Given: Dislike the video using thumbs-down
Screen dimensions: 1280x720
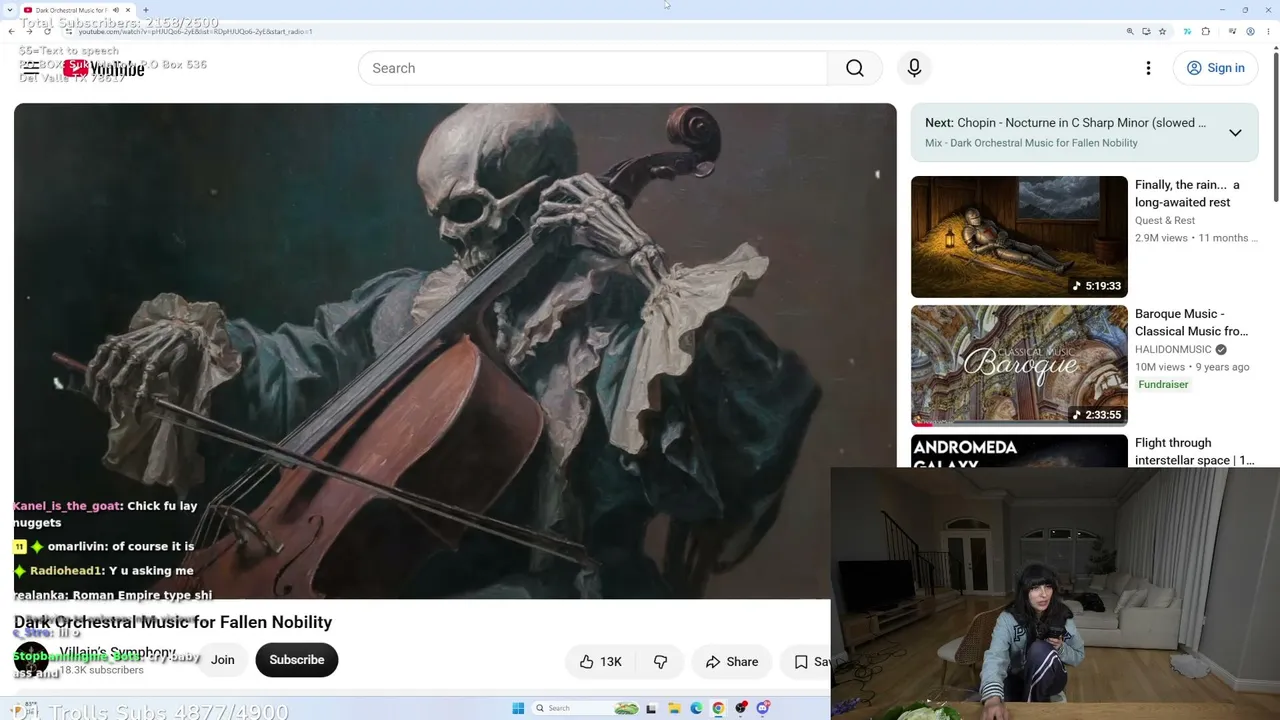Looking at the screenshot, I should 660,661.
